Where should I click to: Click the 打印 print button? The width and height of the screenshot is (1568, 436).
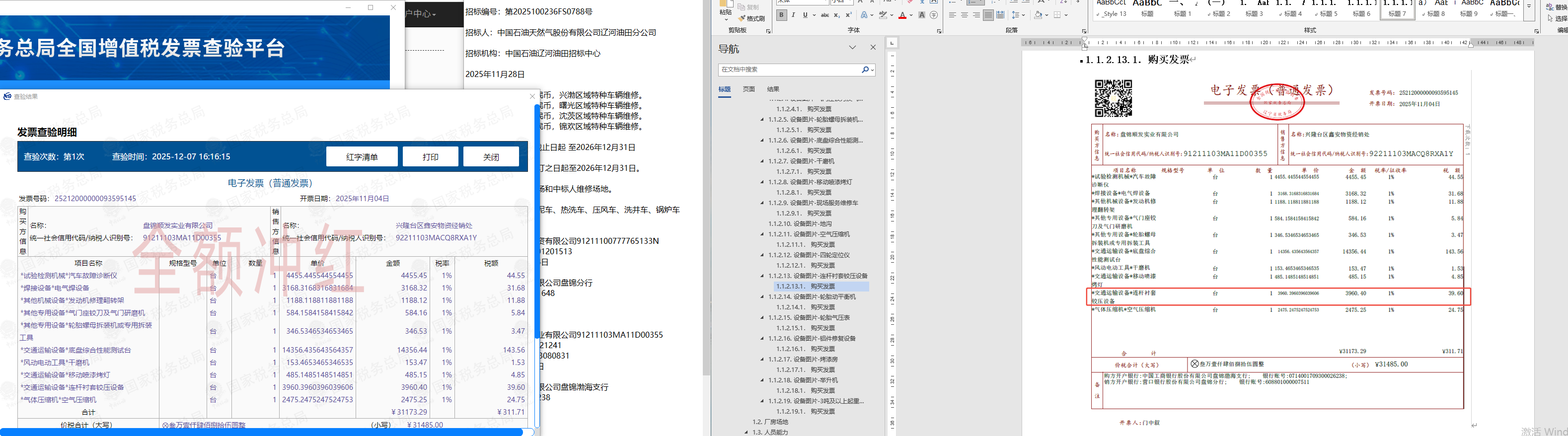coord(430,156)
